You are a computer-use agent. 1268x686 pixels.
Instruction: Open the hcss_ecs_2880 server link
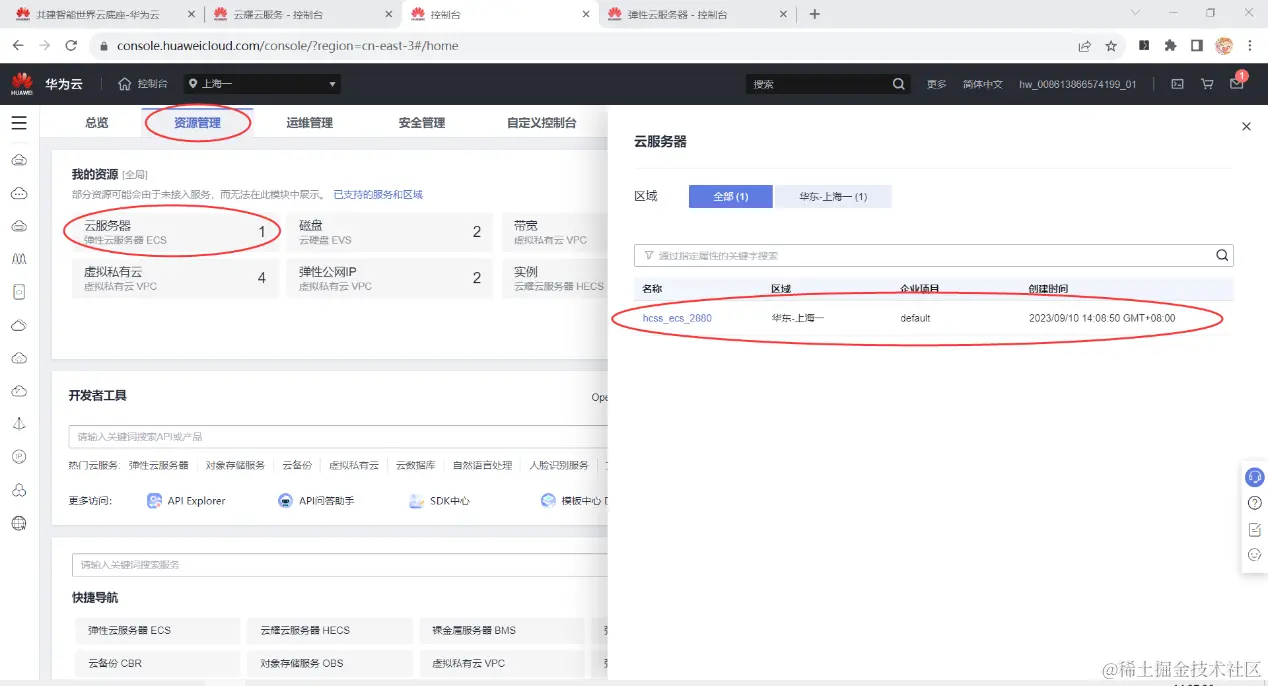677,318
